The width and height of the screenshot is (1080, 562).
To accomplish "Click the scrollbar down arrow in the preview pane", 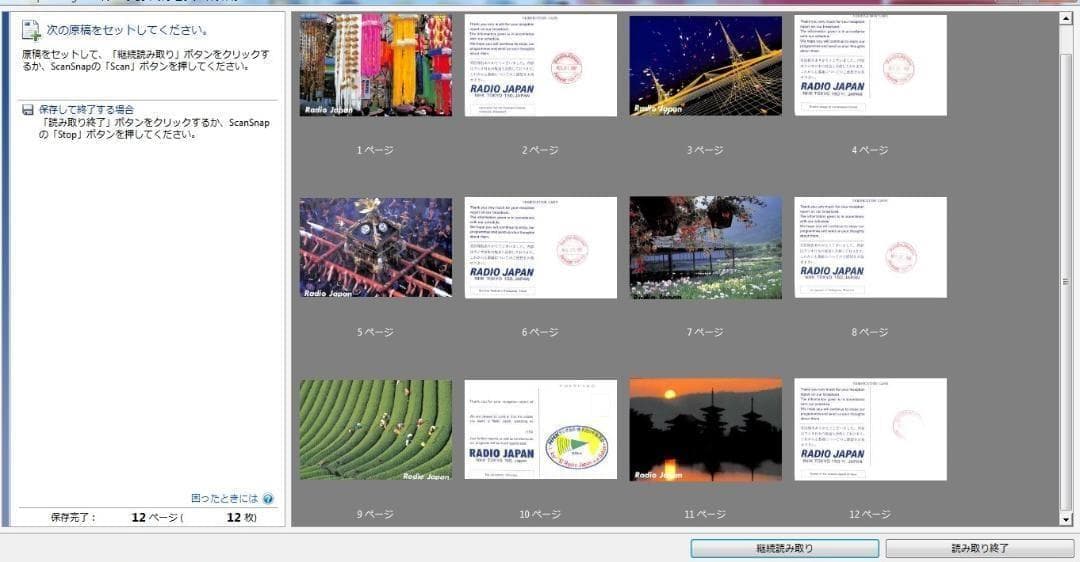I will (x=1066, y=519).
